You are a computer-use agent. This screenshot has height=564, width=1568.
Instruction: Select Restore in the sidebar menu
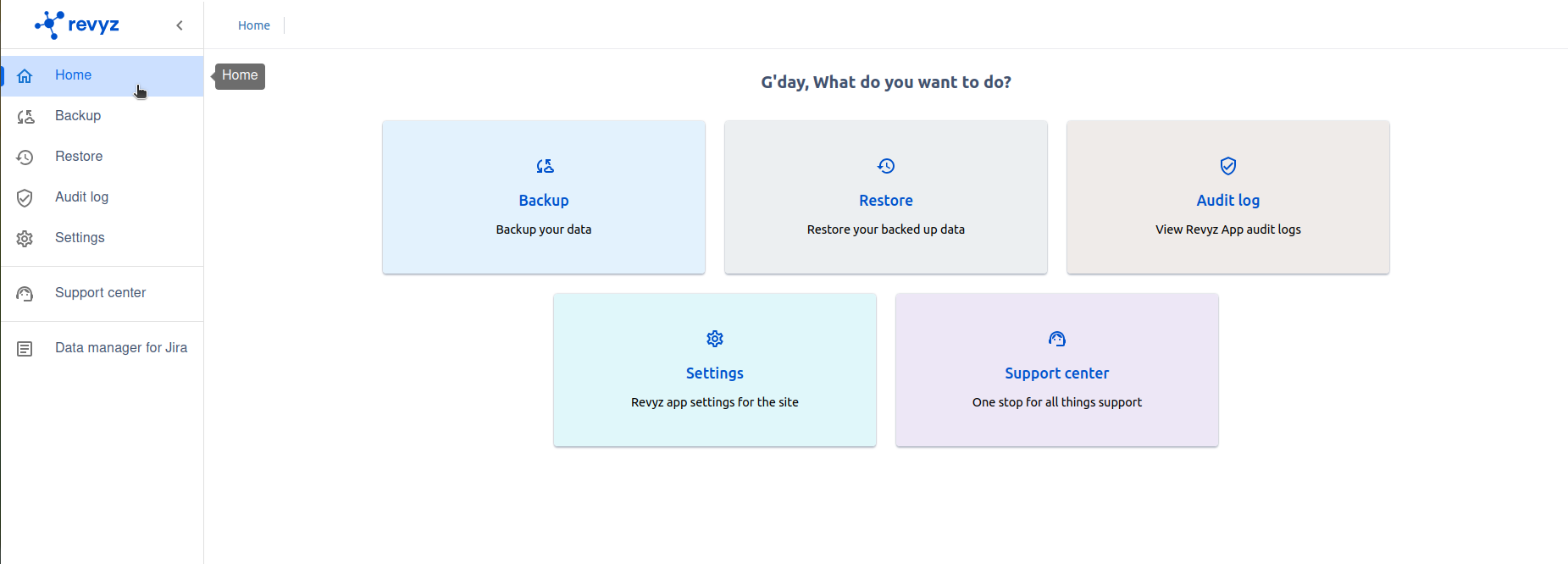coord(79,157)
